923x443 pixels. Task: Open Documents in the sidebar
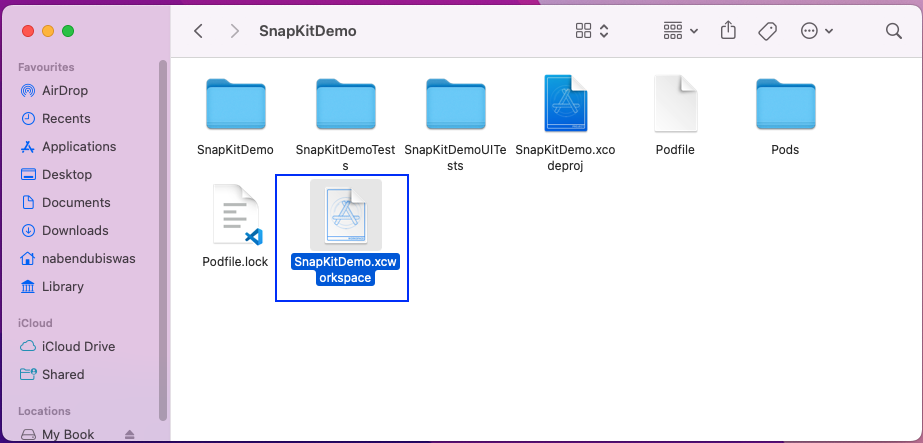65,202
